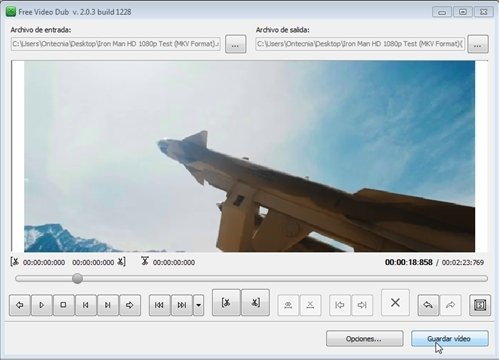Maximize the Free Video Dub window
This screenshot has height=360, width=499.
tap(463, 12)
